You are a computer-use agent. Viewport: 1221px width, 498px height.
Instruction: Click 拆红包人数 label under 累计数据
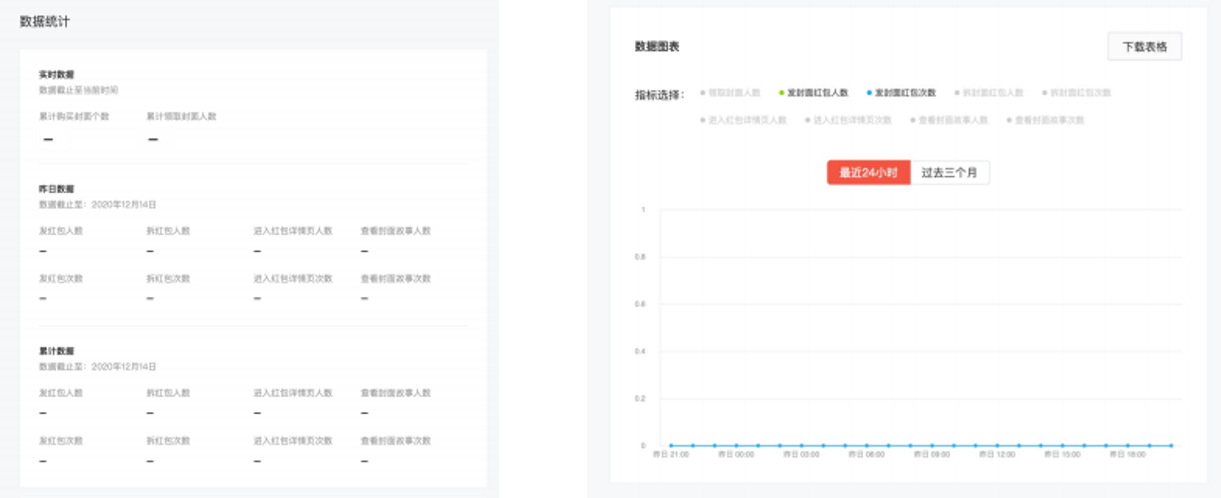(x=168, y=393)
